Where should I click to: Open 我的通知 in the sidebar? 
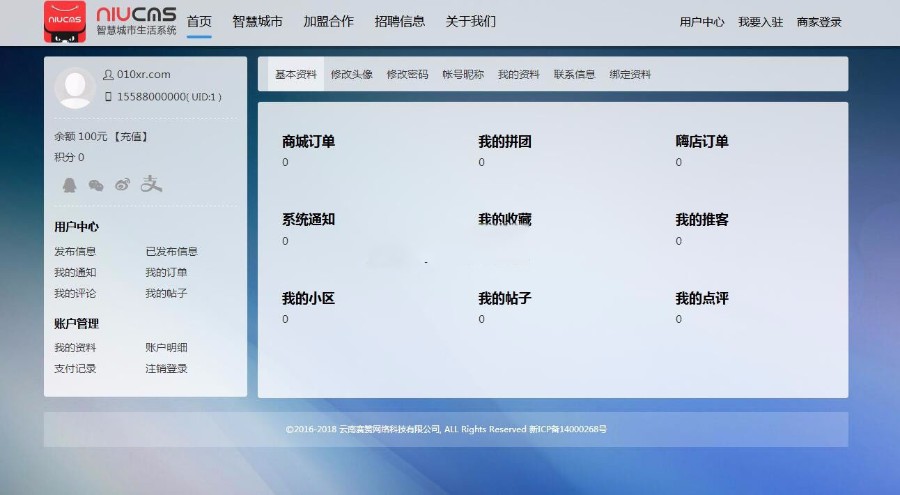(75, 272)
